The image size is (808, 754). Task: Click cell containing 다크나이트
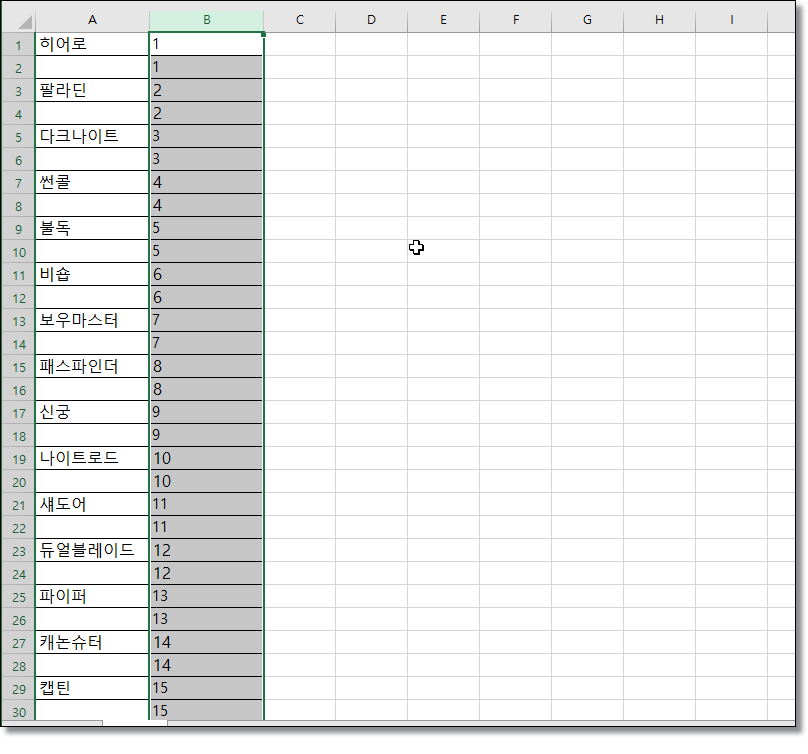coord(92,136)
